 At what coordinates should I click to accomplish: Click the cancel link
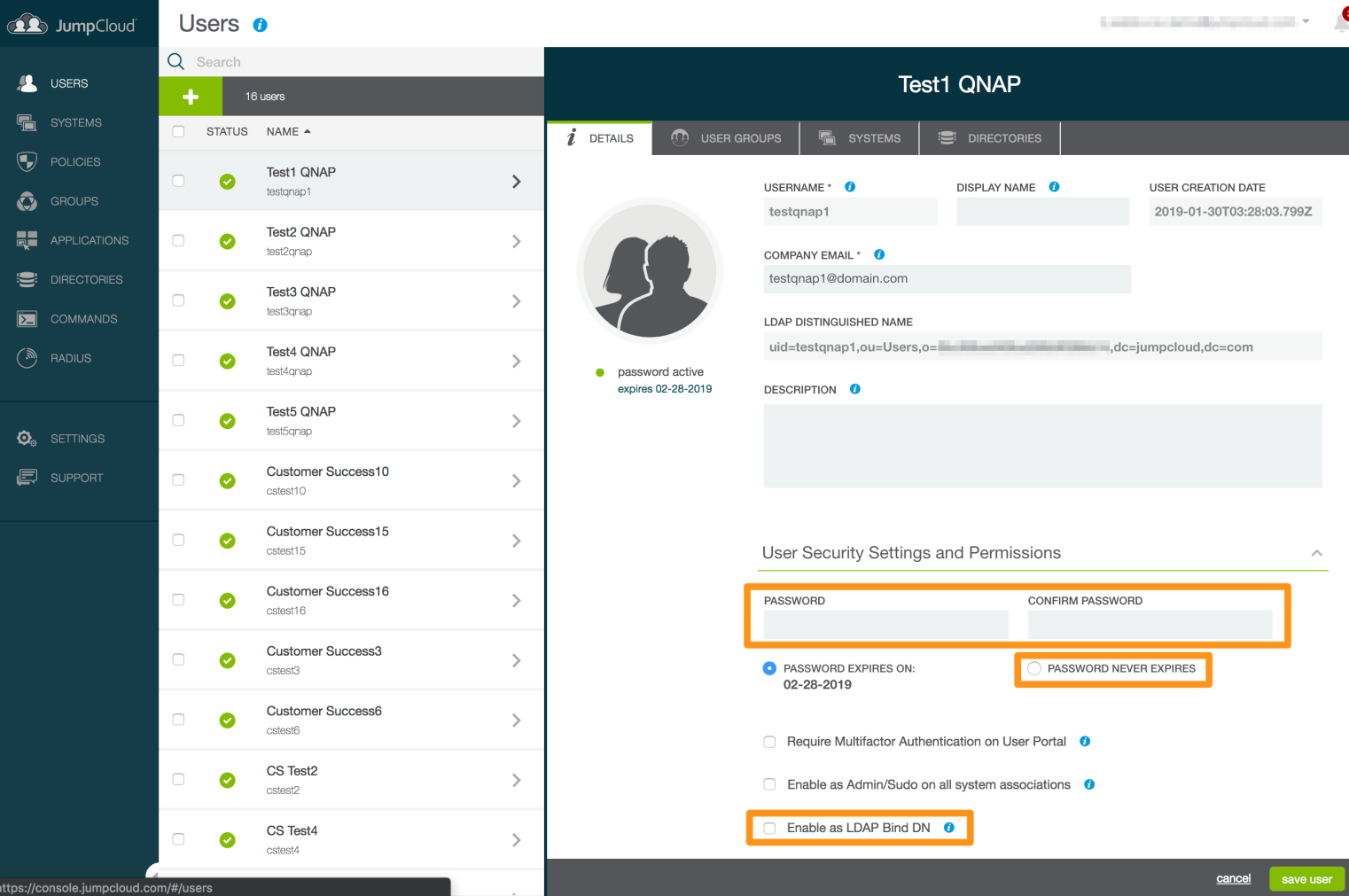point(1233,879)
